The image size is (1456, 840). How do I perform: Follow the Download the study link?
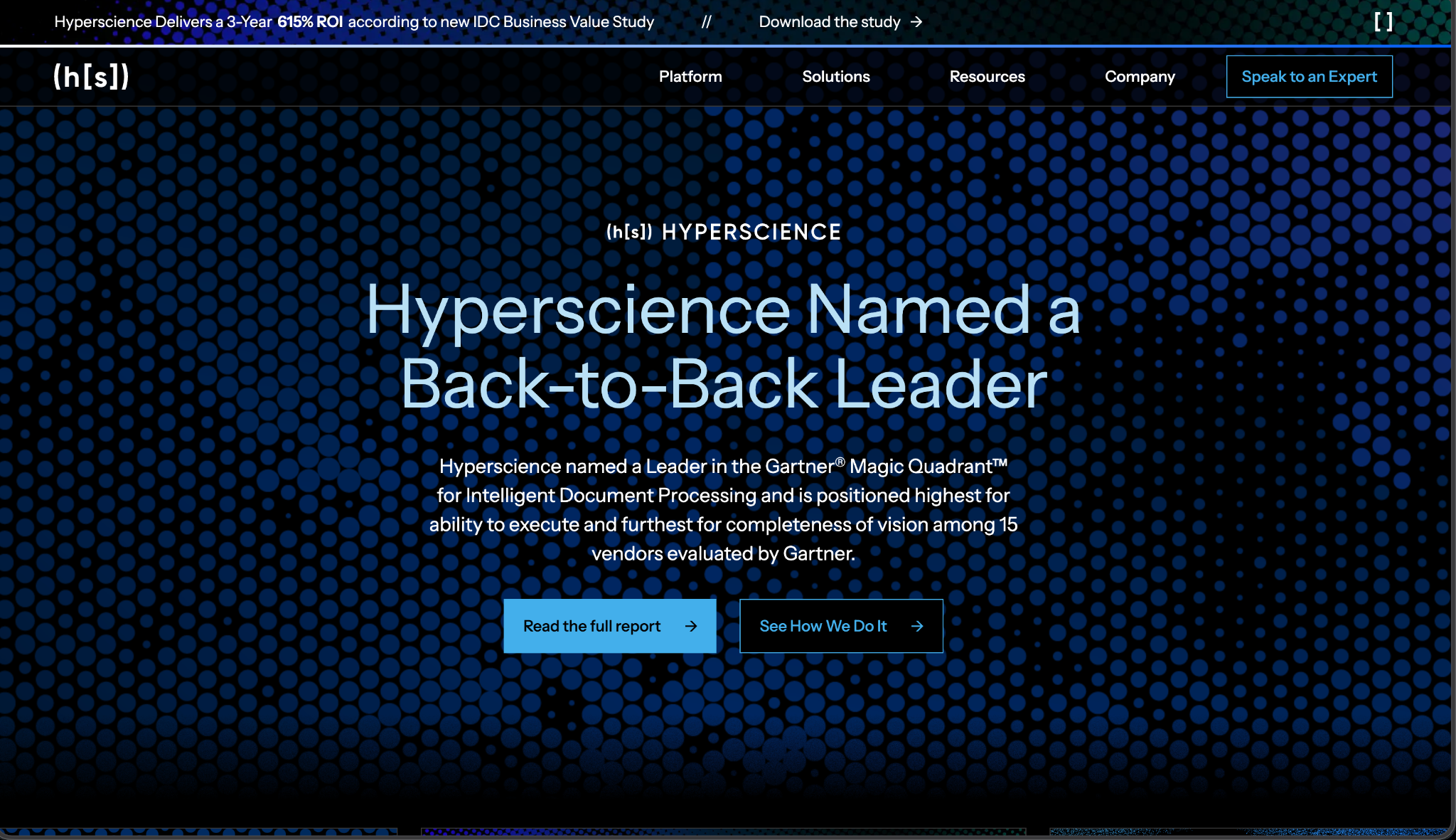pos(840,22)
